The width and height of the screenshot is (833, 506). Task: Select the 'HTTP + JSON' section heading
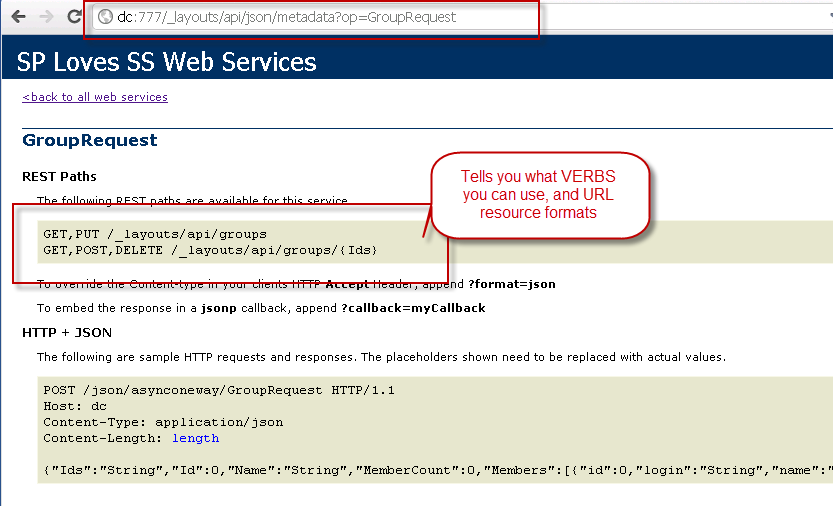coord(67,332)
